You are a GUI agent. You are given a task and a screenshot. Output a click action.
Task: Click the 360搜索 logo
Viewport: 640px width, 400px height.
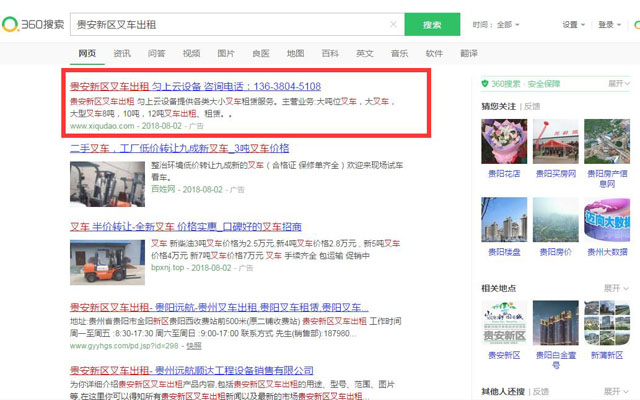(x=33, y=24)
